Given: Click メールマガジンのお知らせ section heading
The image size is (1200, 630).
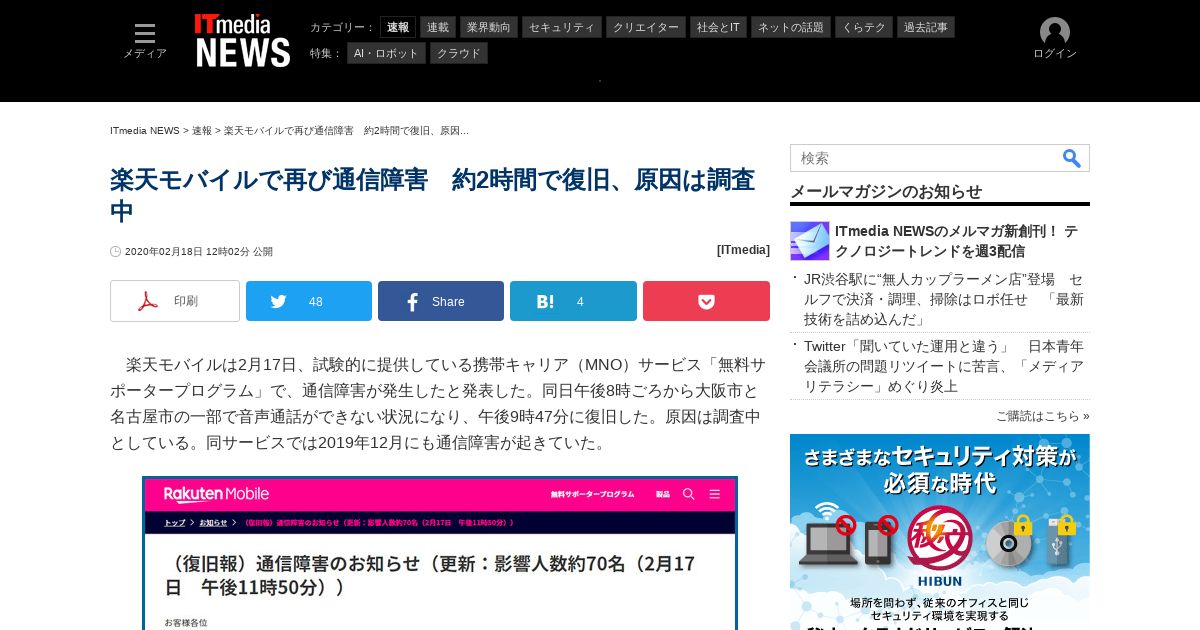Looking at the screenshot, I should click(886, 191).
